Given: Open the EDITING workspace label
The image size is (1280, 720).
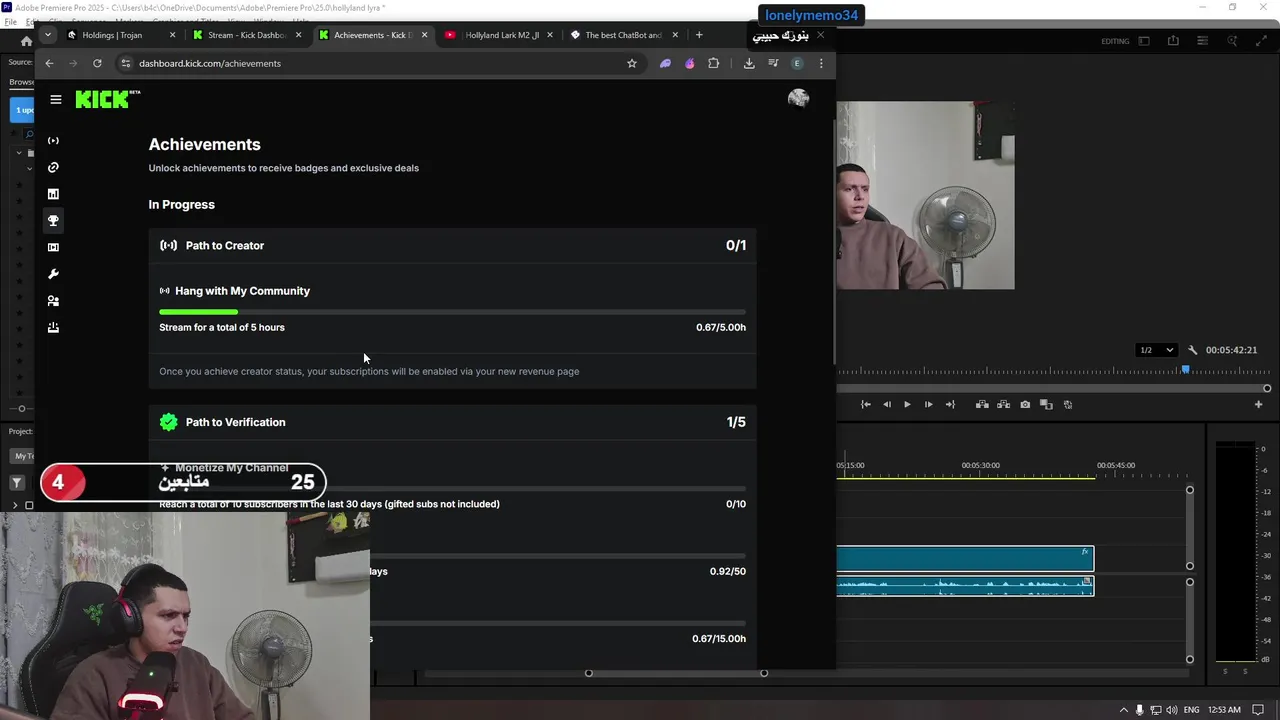Looking at the screenshot, I should pyautogui.click(x=1115, y=41).
